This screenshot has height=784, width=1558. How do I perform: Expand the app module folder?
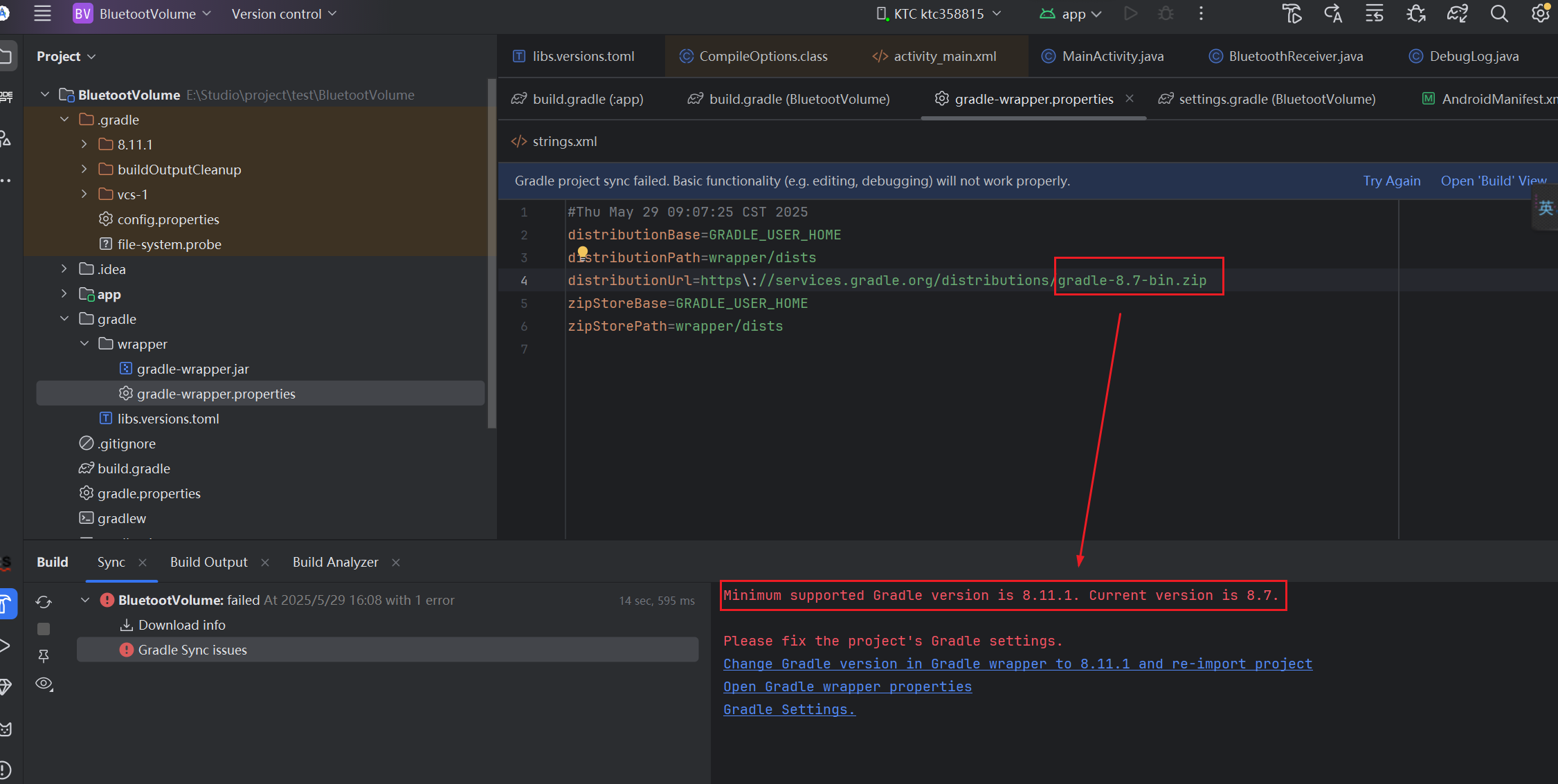[64, 294]
